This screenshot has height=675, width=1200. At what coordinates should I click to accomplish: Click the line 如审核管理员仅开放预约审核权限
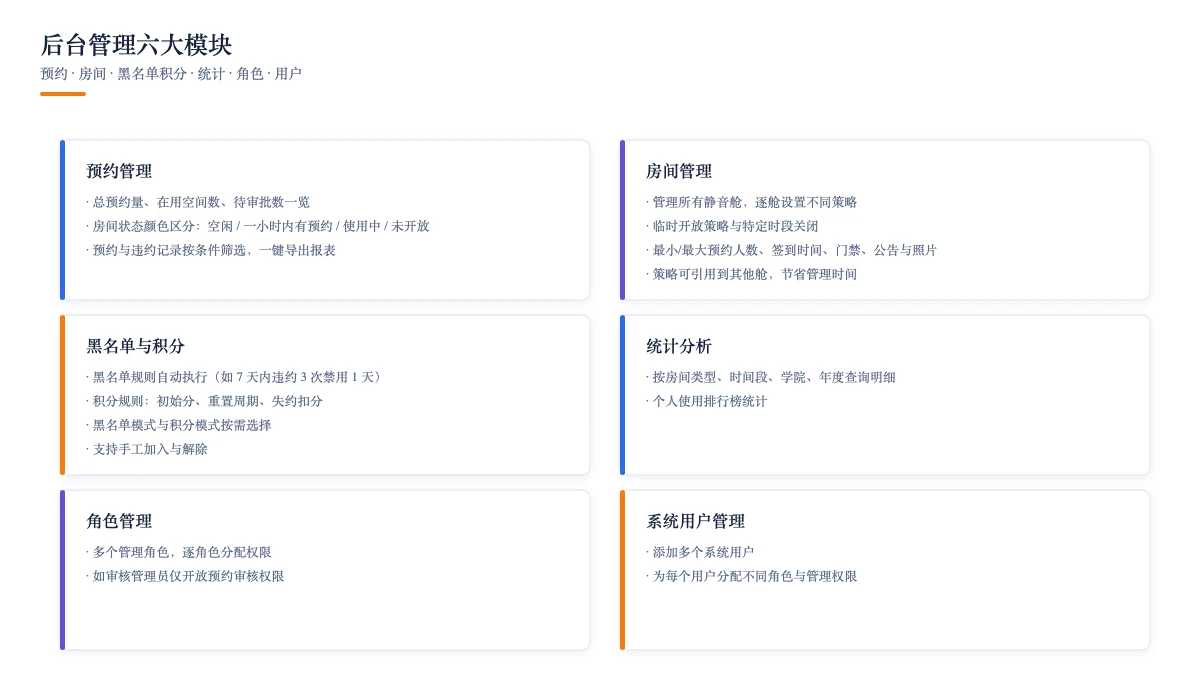pos(185,576)
